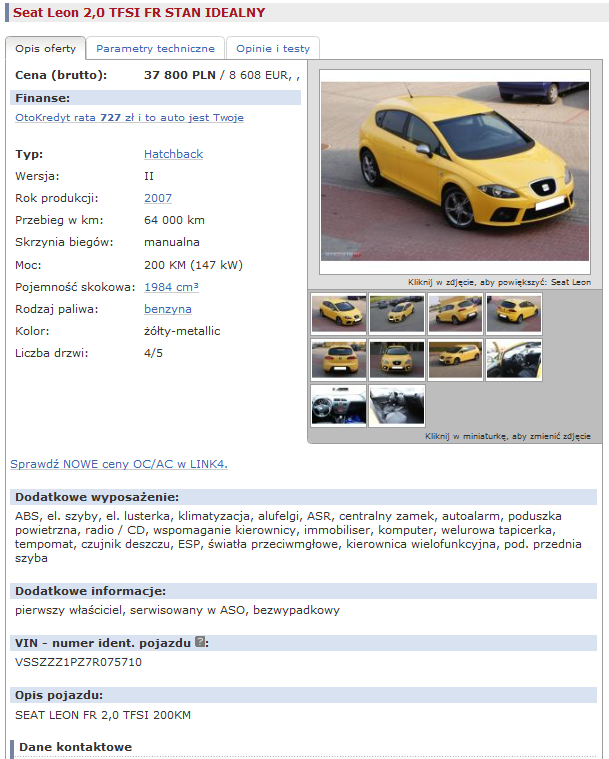
Task: Select thumbnail showing interior through open door
Action: [x=514, y=360]
